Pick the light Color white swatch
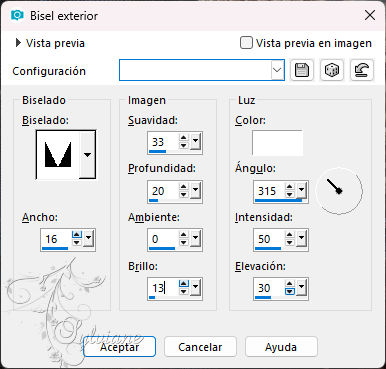The width and height of the screenshot is (386, 369). point(277,143)
